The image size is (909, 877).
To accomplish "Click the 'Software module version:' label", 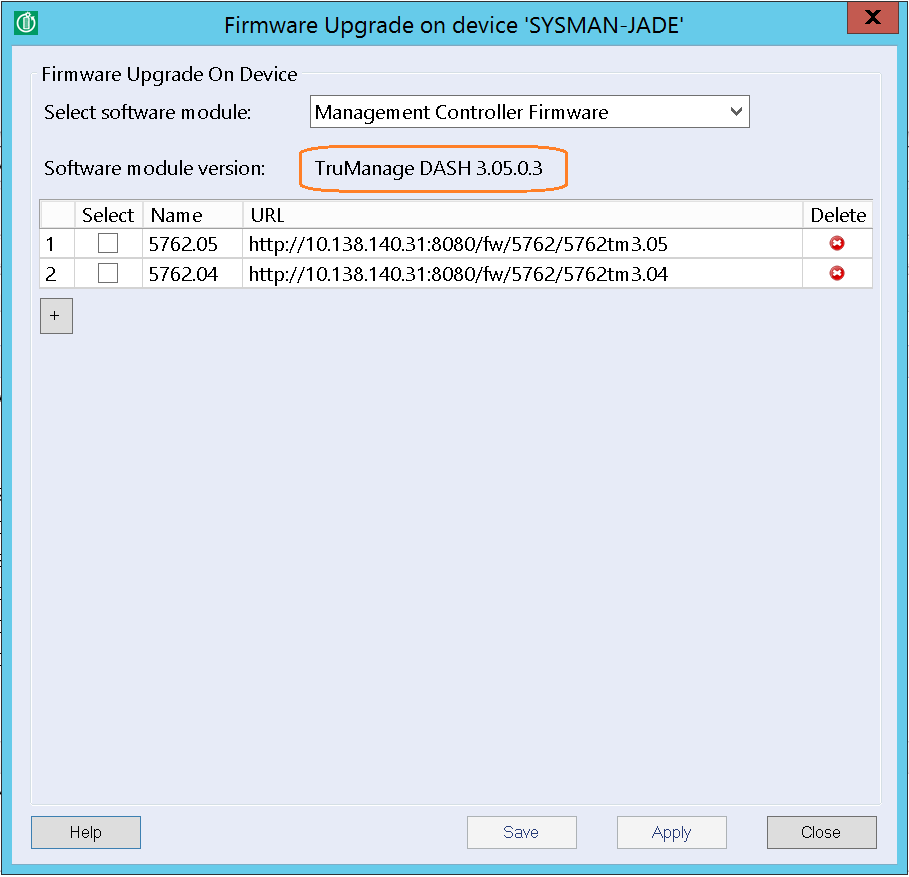I will tap(155, 168).
